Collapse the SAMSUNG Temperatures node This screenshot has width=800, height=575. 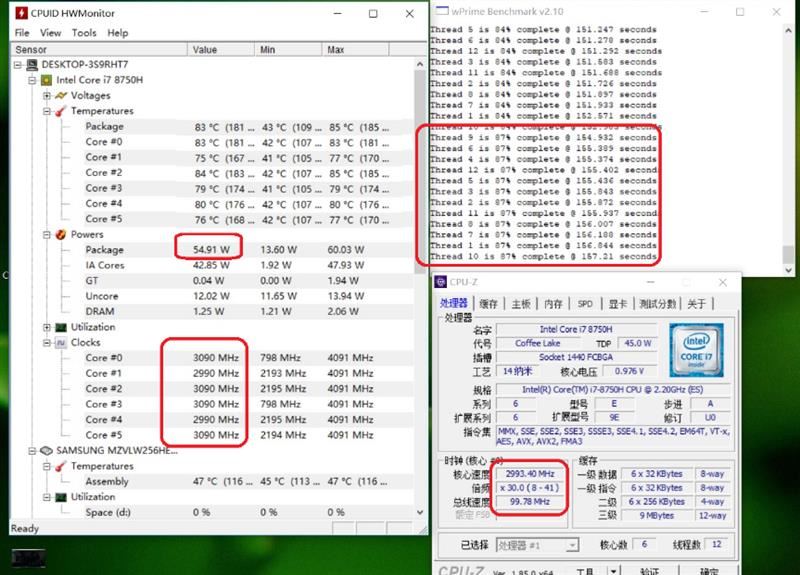pyautogui.click(x=47, y=466)
